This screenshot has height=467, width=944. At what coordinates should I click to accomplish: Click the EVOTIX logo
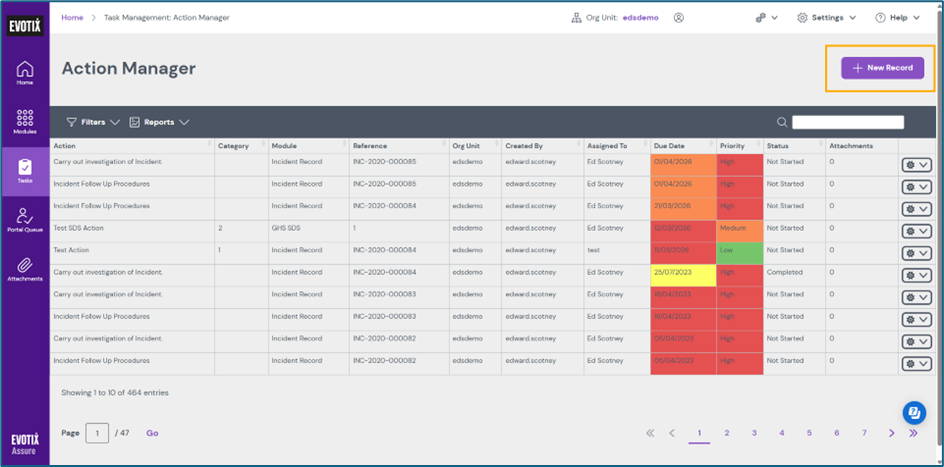pos(25,27)
